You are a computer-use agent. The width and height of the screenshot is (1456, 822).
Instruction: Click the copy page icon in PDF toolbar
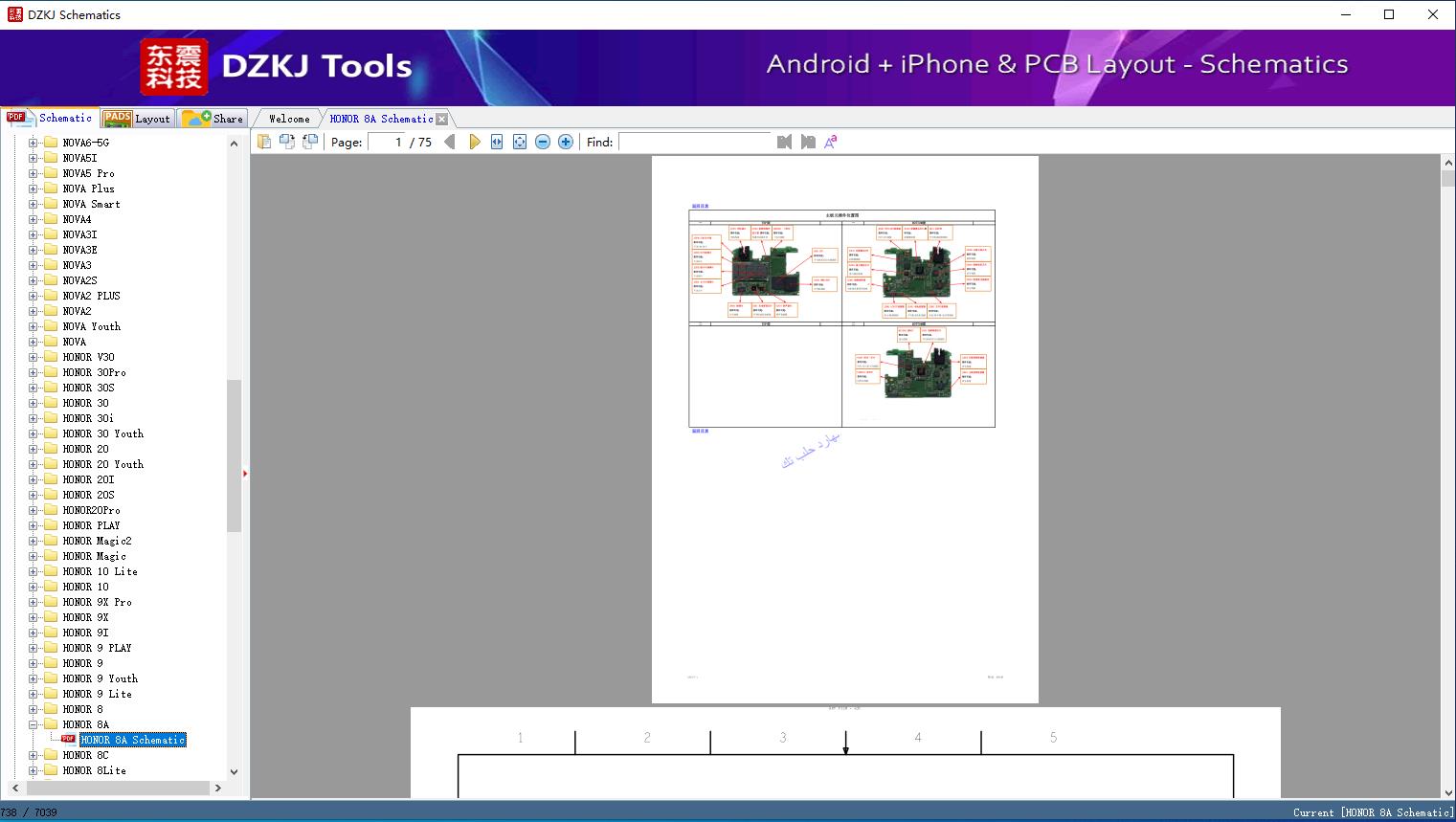pyautogui.click(x=263, y=142)
